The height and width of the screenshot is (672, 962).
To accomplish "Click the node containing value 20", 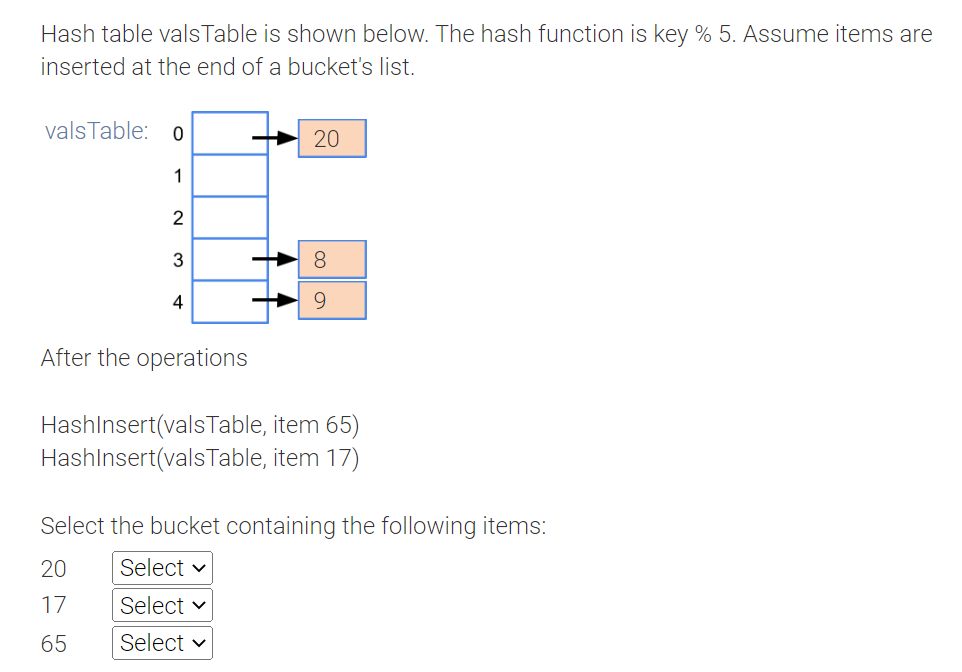I will pos(331,138).
